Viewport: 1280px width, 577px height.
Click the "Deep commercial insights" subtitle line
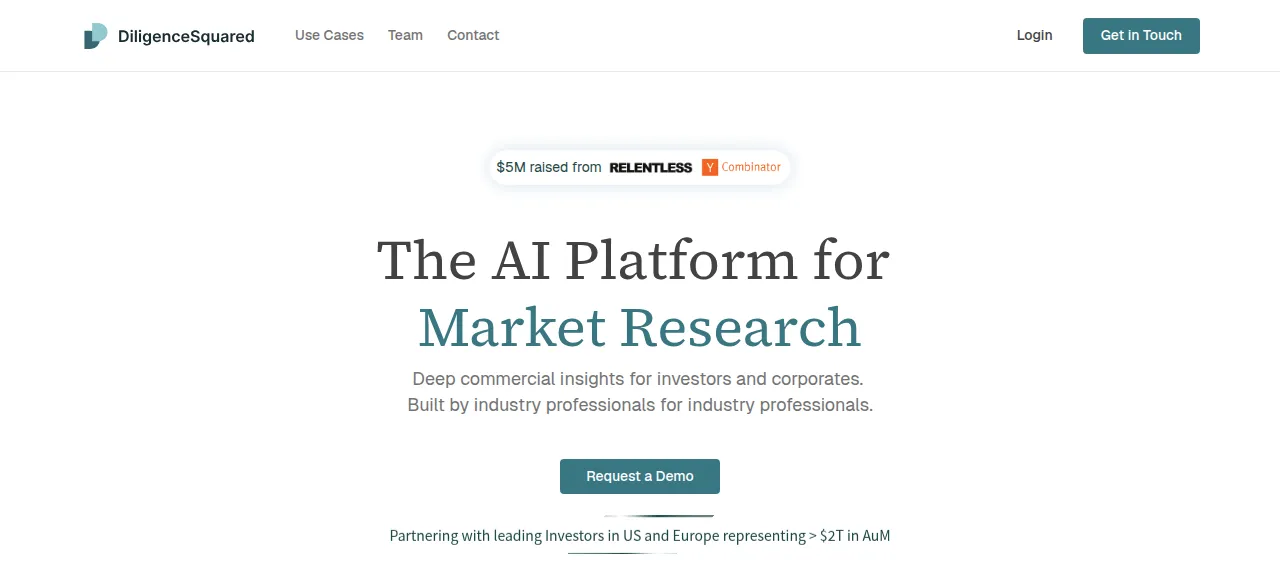pos(638,379)
